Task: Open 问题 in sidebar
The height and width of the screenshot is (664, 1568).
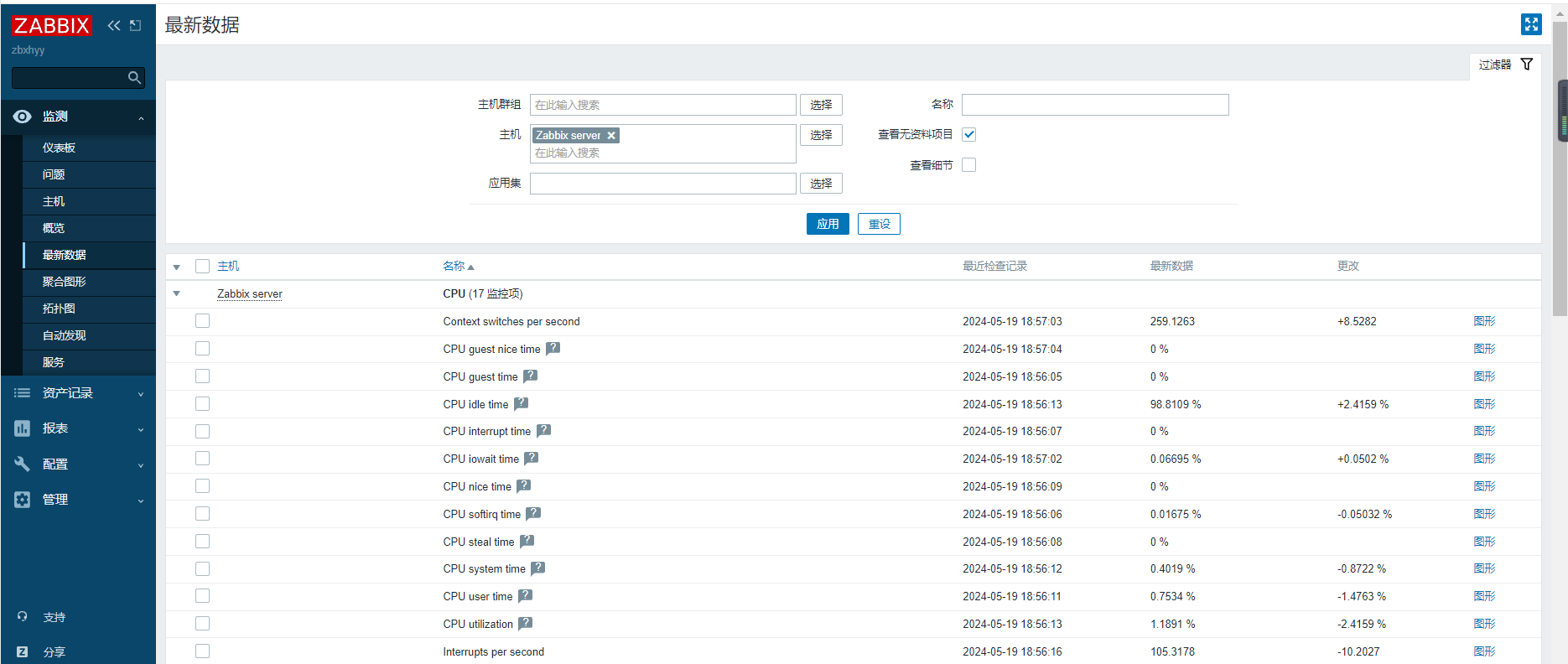Action: 90,174
